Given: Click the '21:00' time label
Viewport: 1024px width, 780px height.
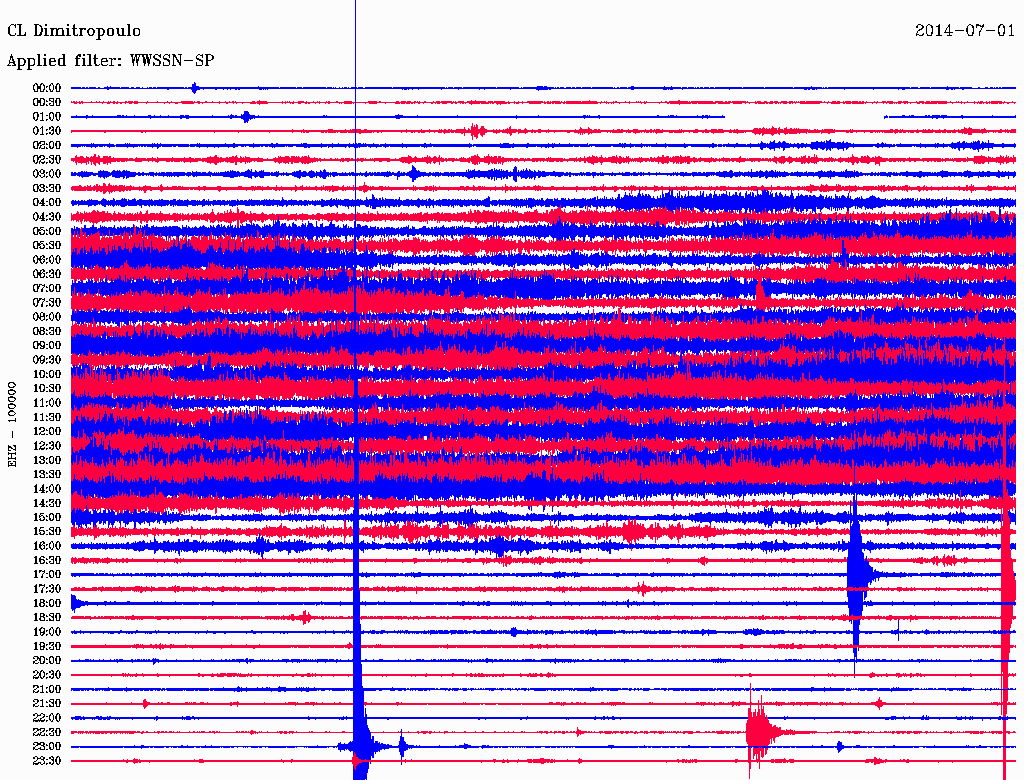Looking at the screenshot, I should (47, 689).
